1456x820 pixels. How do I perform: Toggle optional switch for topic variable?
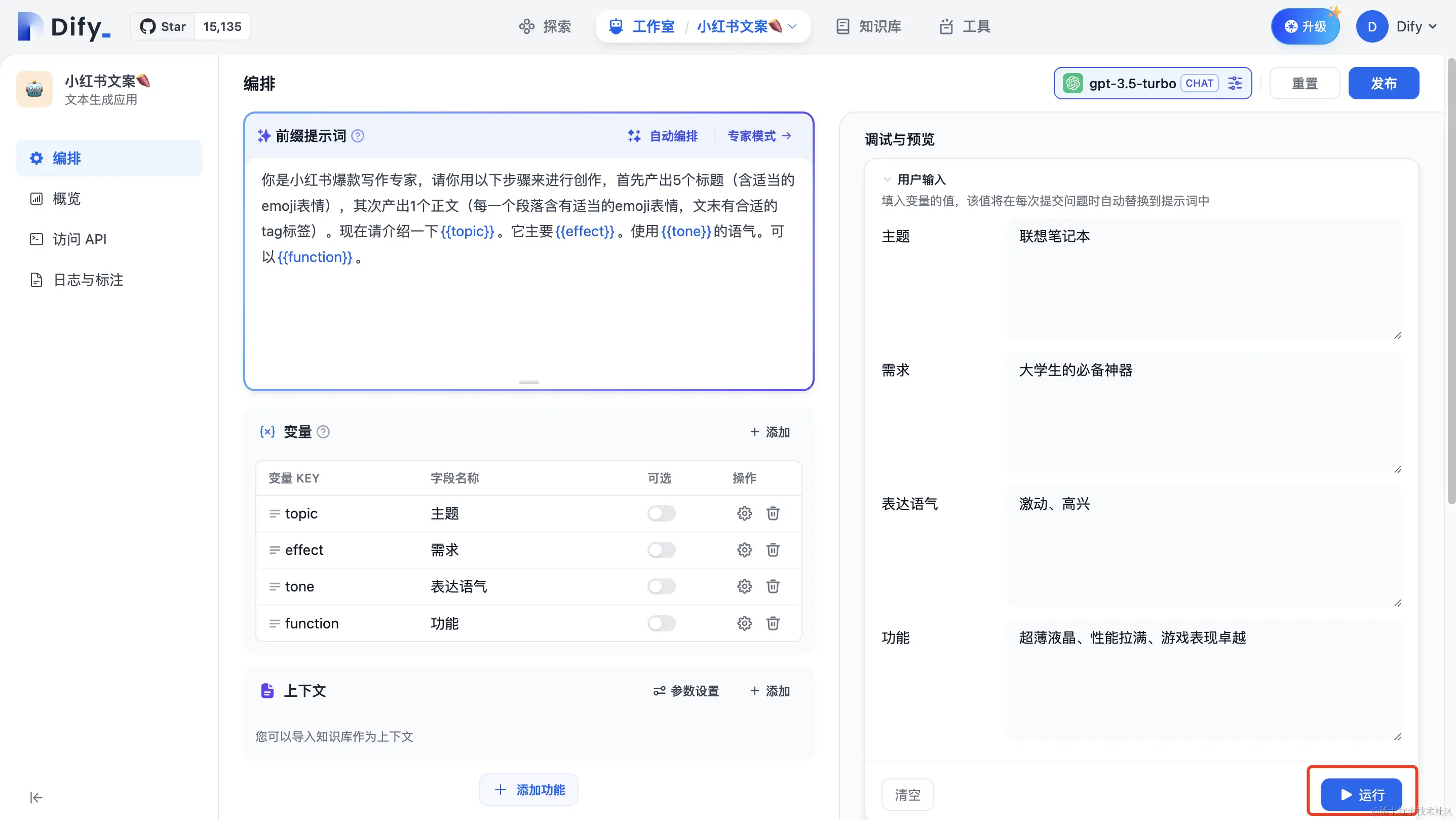(661, 513)
